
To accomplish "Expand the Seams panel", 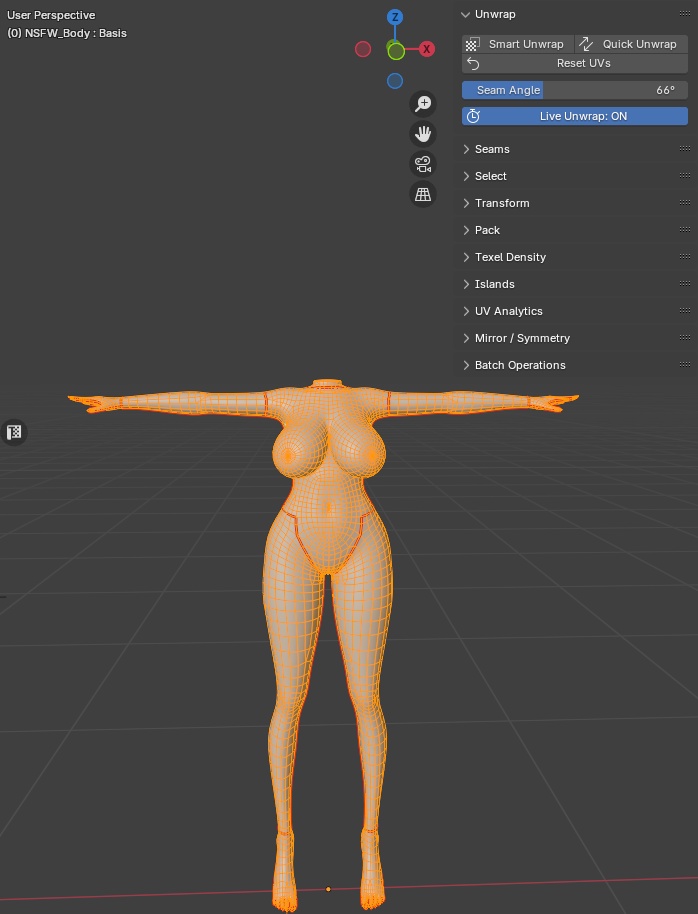I will pos(466,149).
